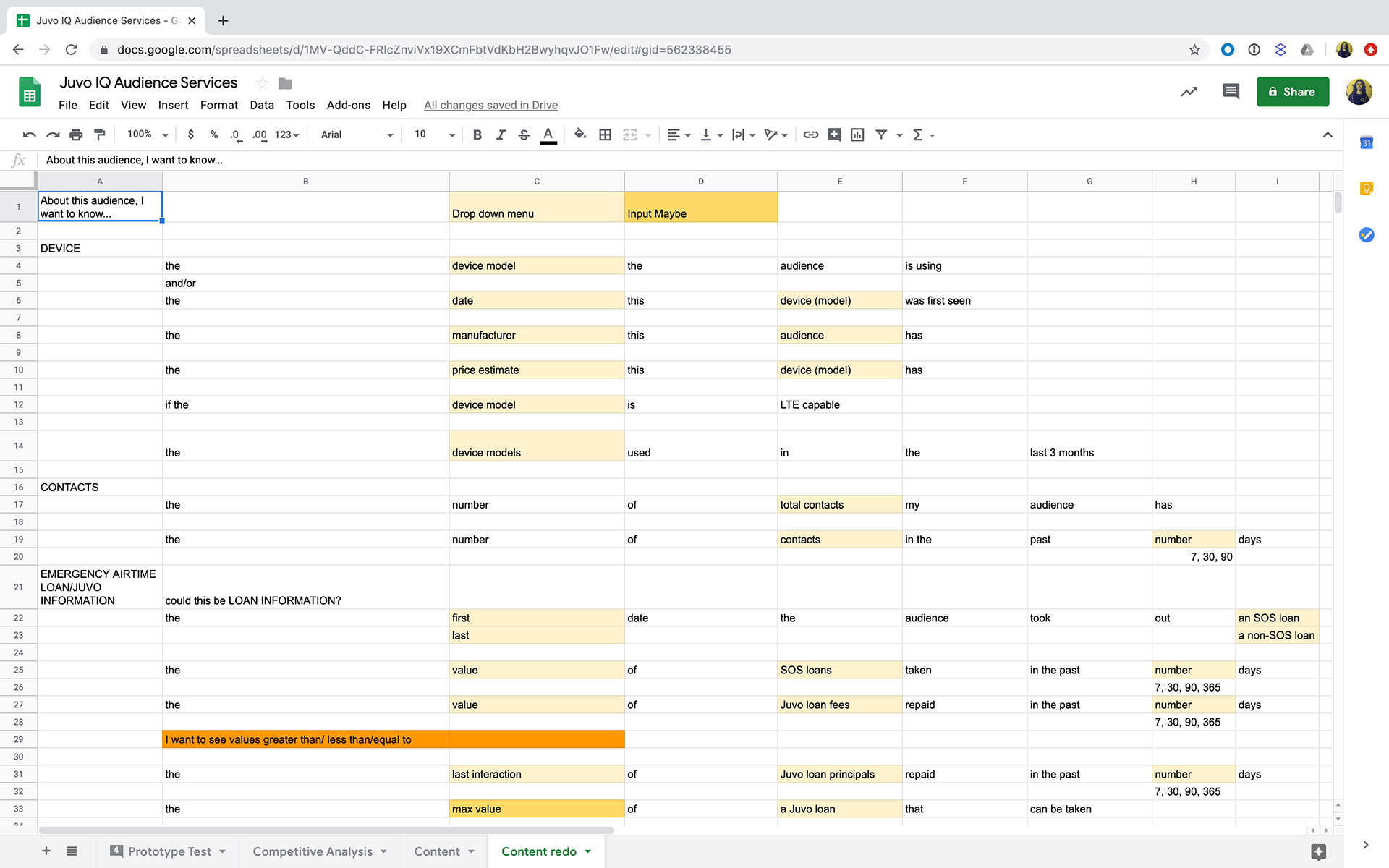The image size is (1389, 868).
Task: Insert a chart from toolbar
Action: (x=857, y=135)
